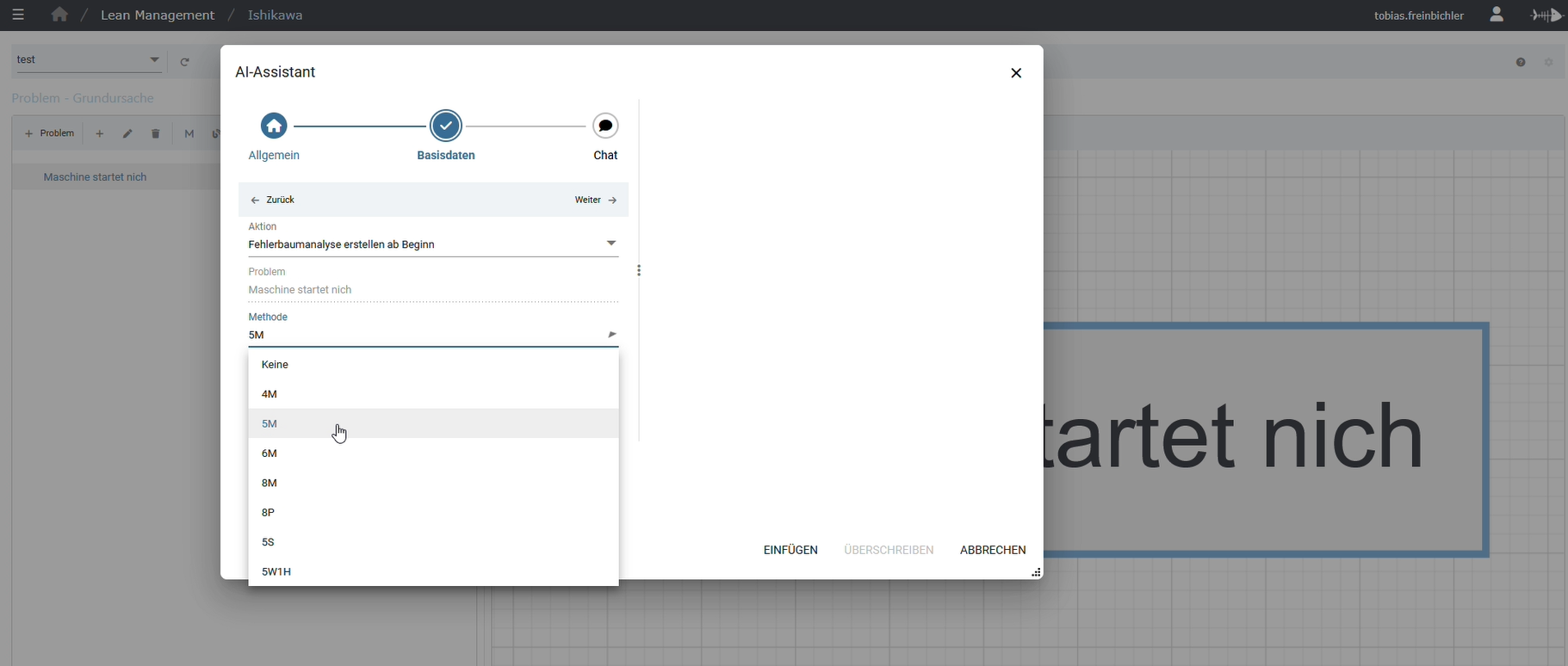The image size is (1568, 666).
Task: Open the hamburger navigation menu
Action: pos(18,15)
